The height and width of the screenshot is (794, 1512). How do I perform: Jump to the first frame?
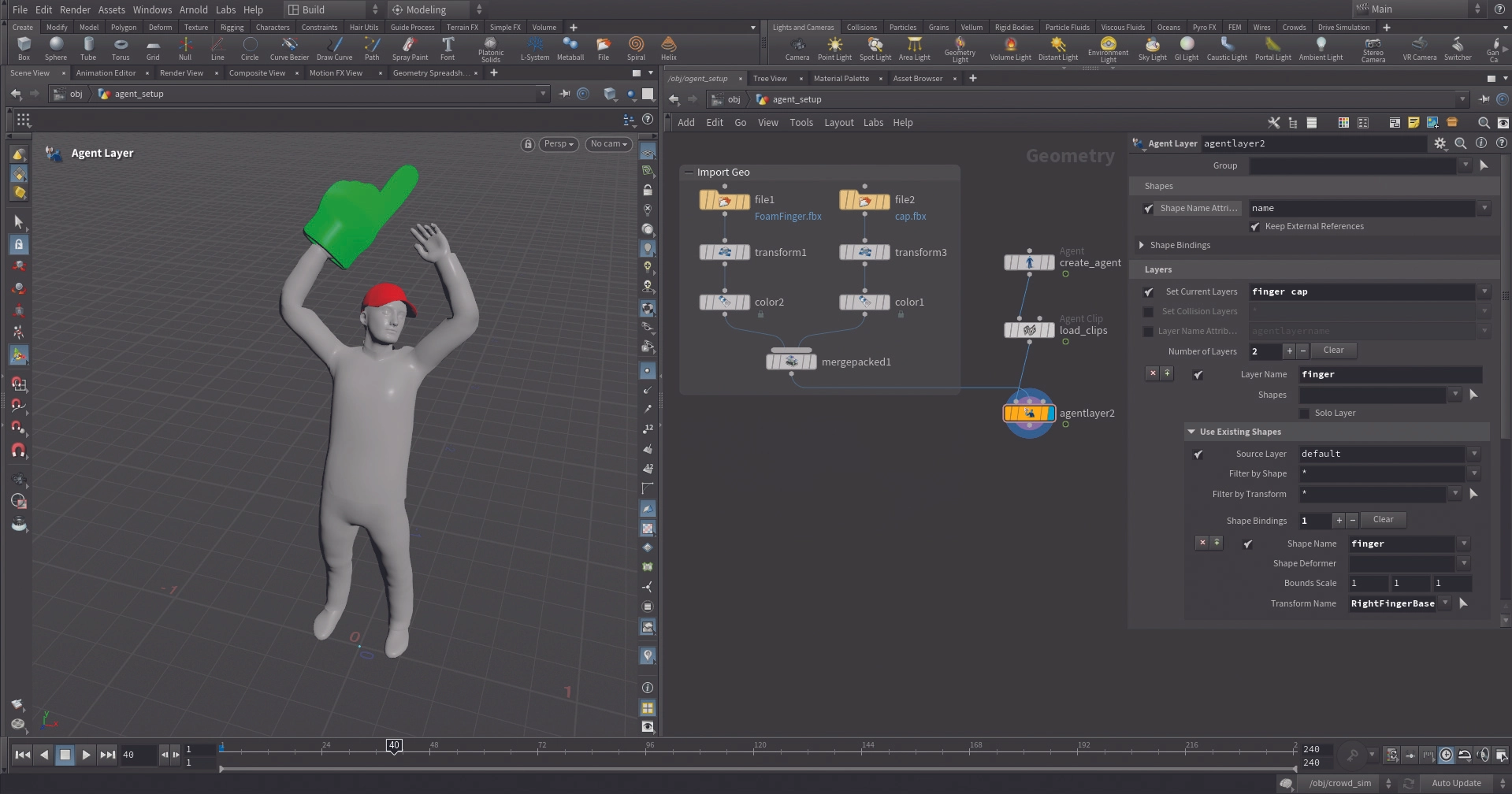pyautogui.click(x=23, y=755)
